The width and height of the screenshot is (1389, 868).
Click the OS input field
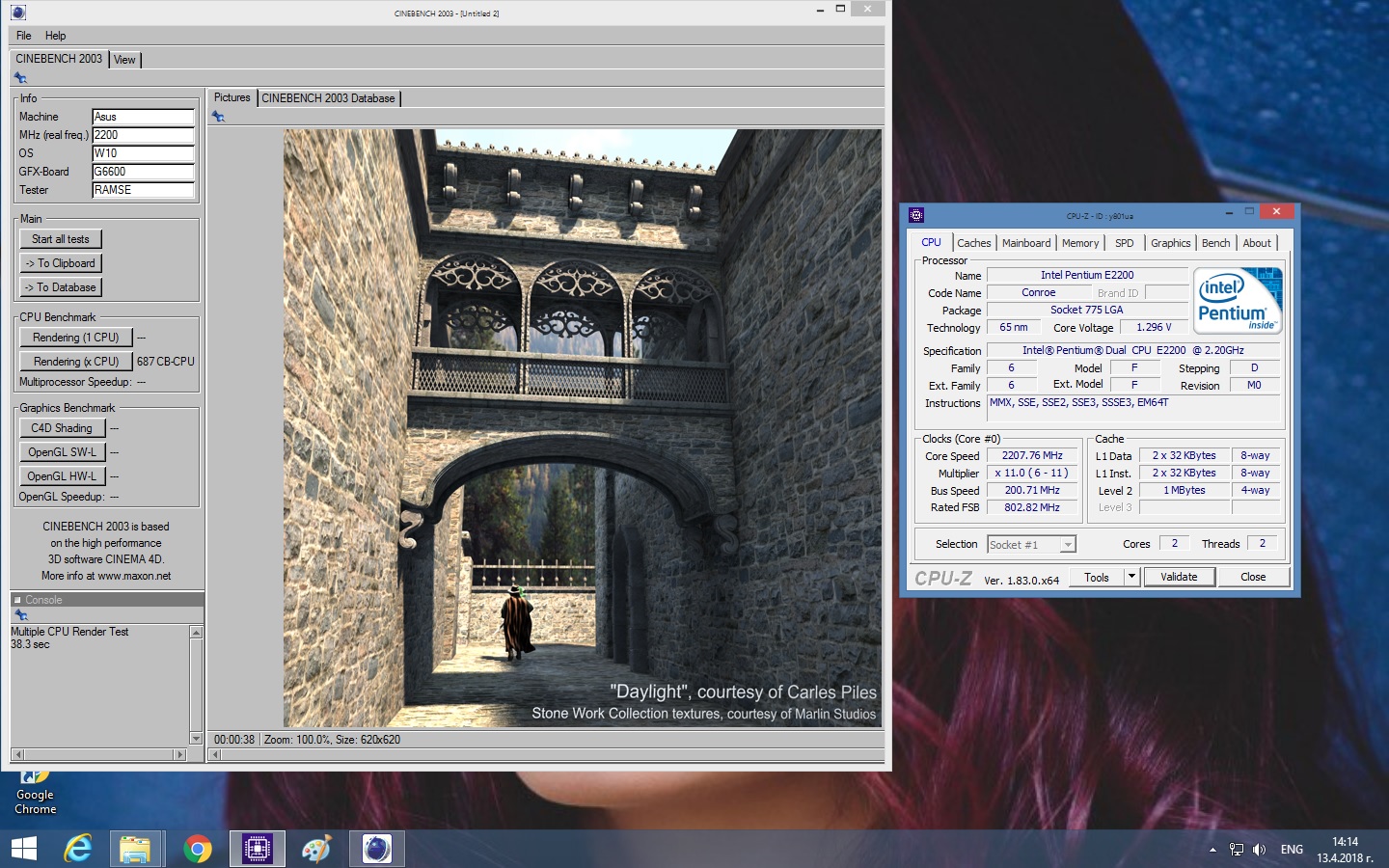[x=143, y=153]
